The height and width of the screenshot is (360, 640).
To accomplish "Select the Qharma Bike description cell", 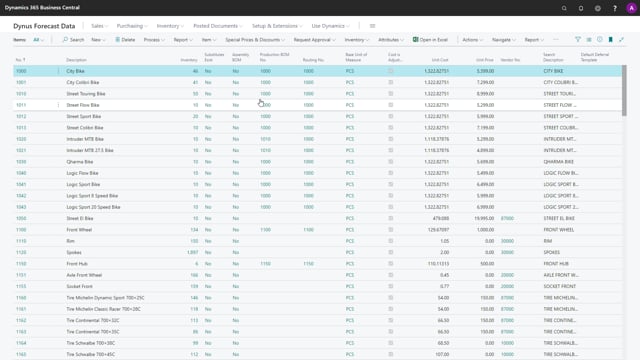I will click(80, 162).
